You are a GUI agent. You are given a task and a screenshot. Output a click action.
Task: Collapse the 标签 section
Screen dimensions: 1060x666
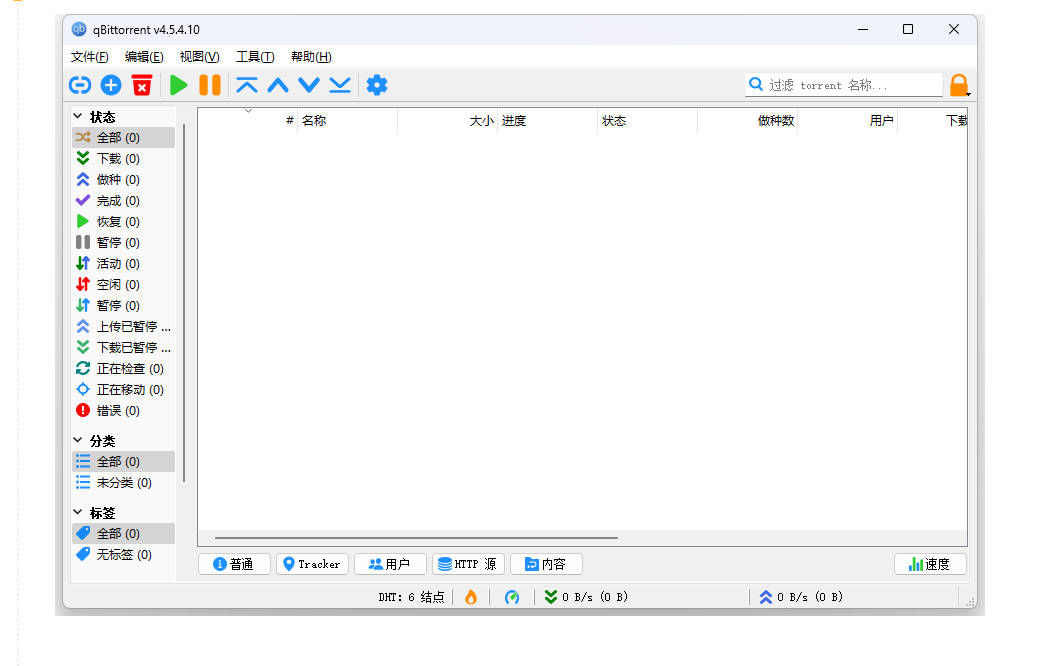(x=78, y=512)
